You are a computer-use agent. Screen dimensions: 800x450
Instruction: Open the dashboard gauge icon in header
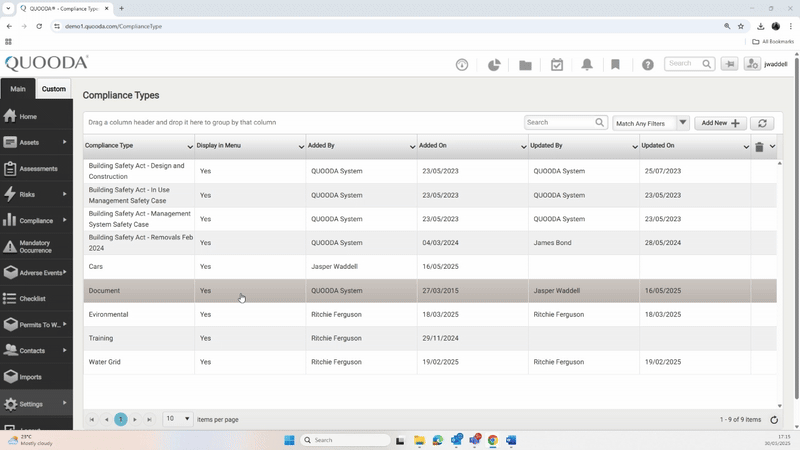click(462, 65)
